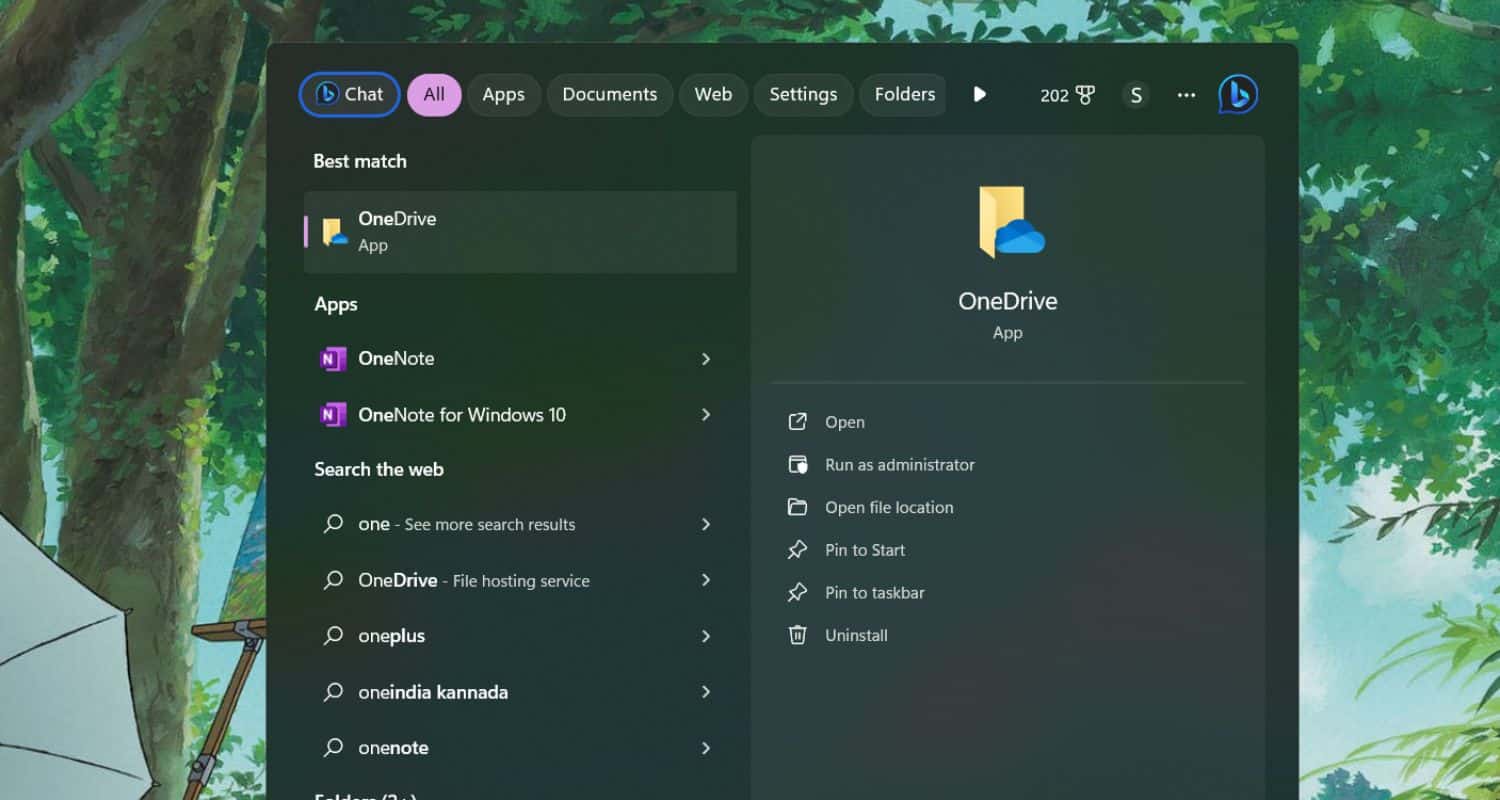The width and height of the screenshot is (1500, 800).
Task: Click the Bing icon at top right
Action: [1238, 95]
